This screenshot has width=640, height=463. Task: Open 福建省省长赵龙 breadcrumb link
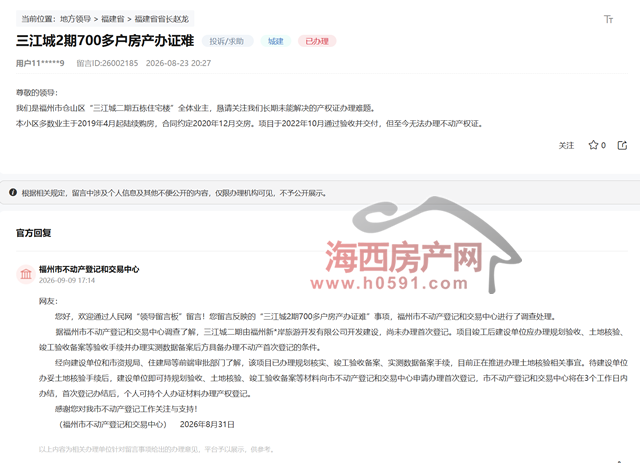pos(162,19)
